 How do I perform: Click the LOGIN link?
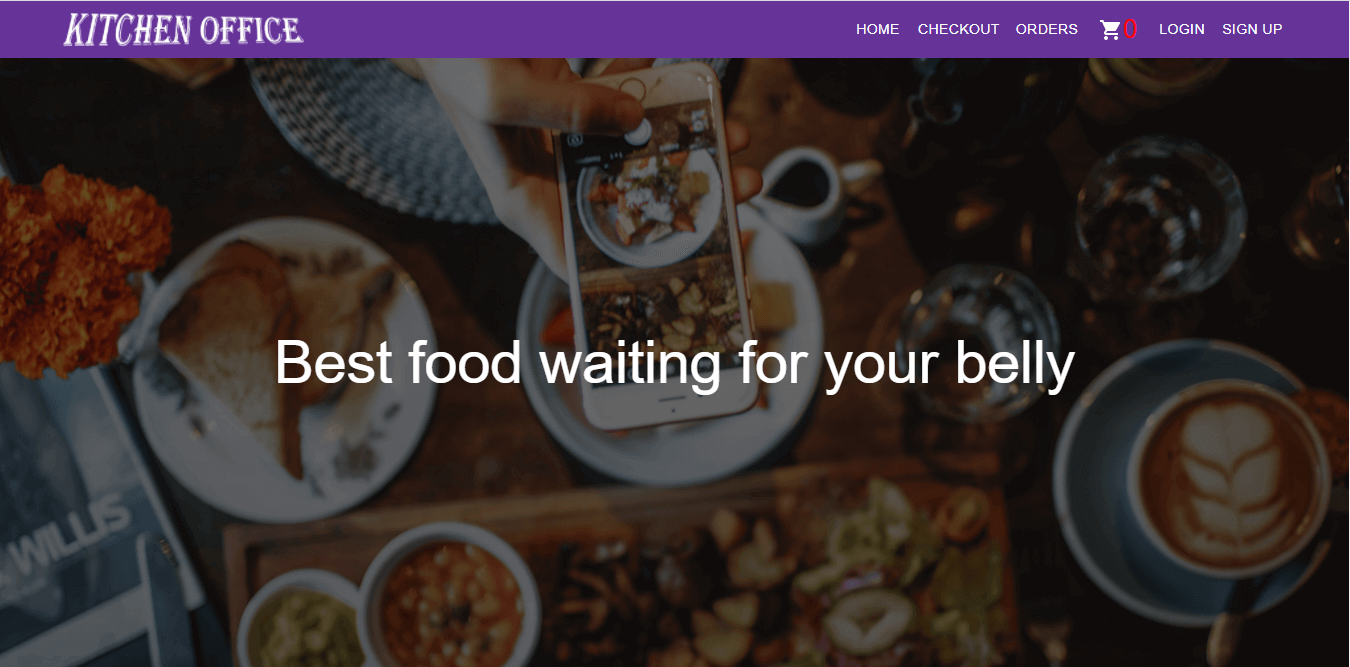(x=1181, y=29)
